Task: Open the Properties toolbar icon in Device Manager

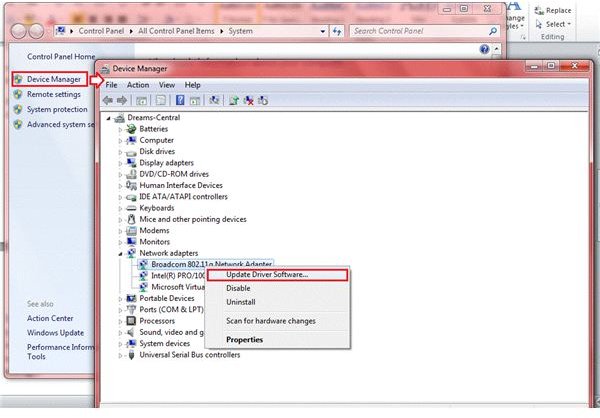Action: pyautogui.click(x=161, y=101)
